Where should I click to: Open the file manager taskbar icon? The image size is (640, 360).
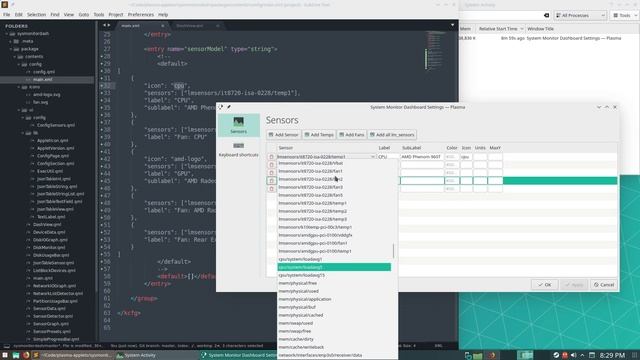[x=16, y=355]
